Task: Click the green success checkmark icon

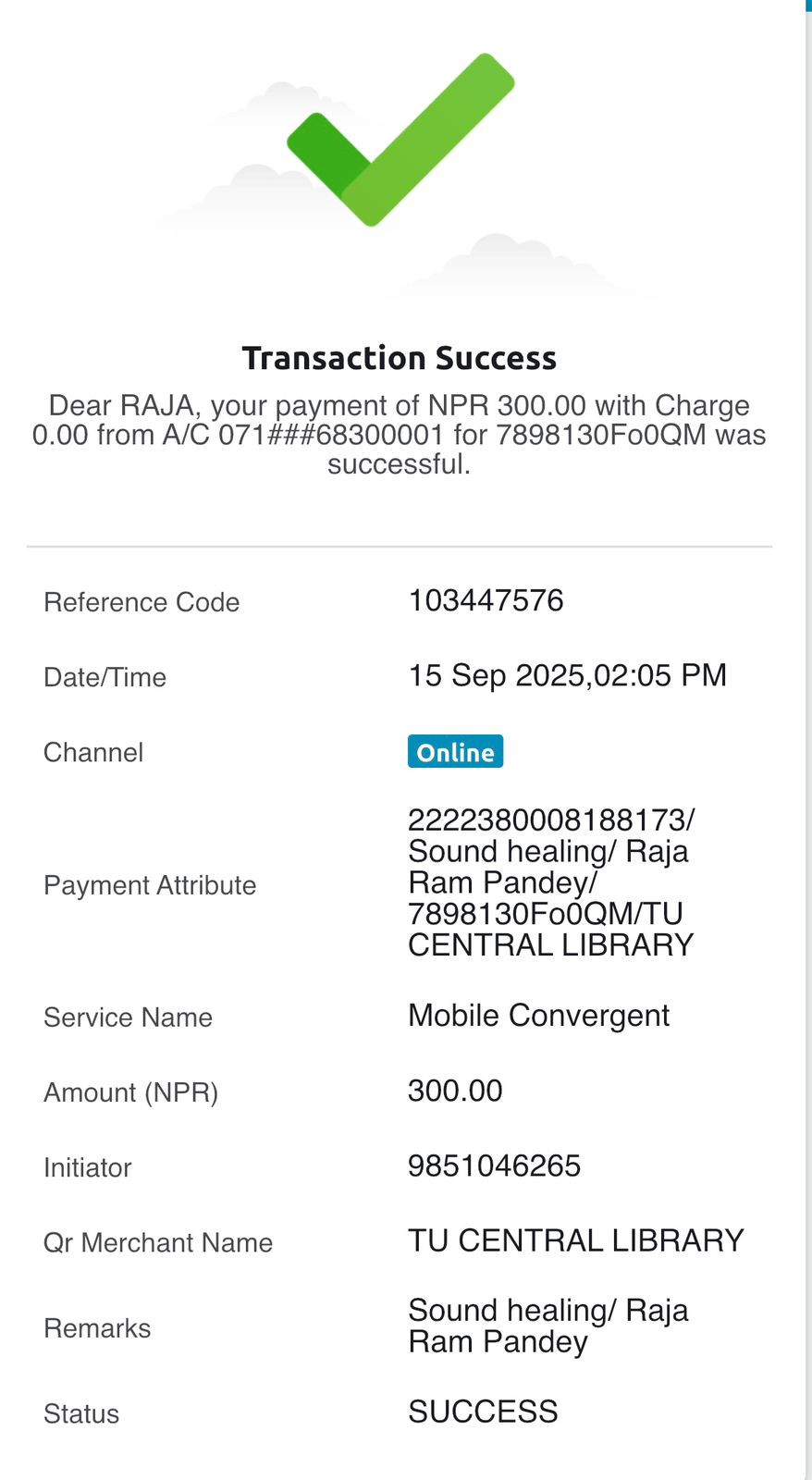Action: click(x=400, y=141)
